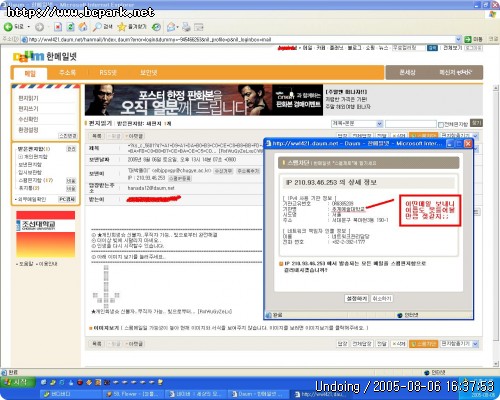Click the Mail envelope toolbar icon
This screenshot has width=500, height=400.
click(171, 27)
